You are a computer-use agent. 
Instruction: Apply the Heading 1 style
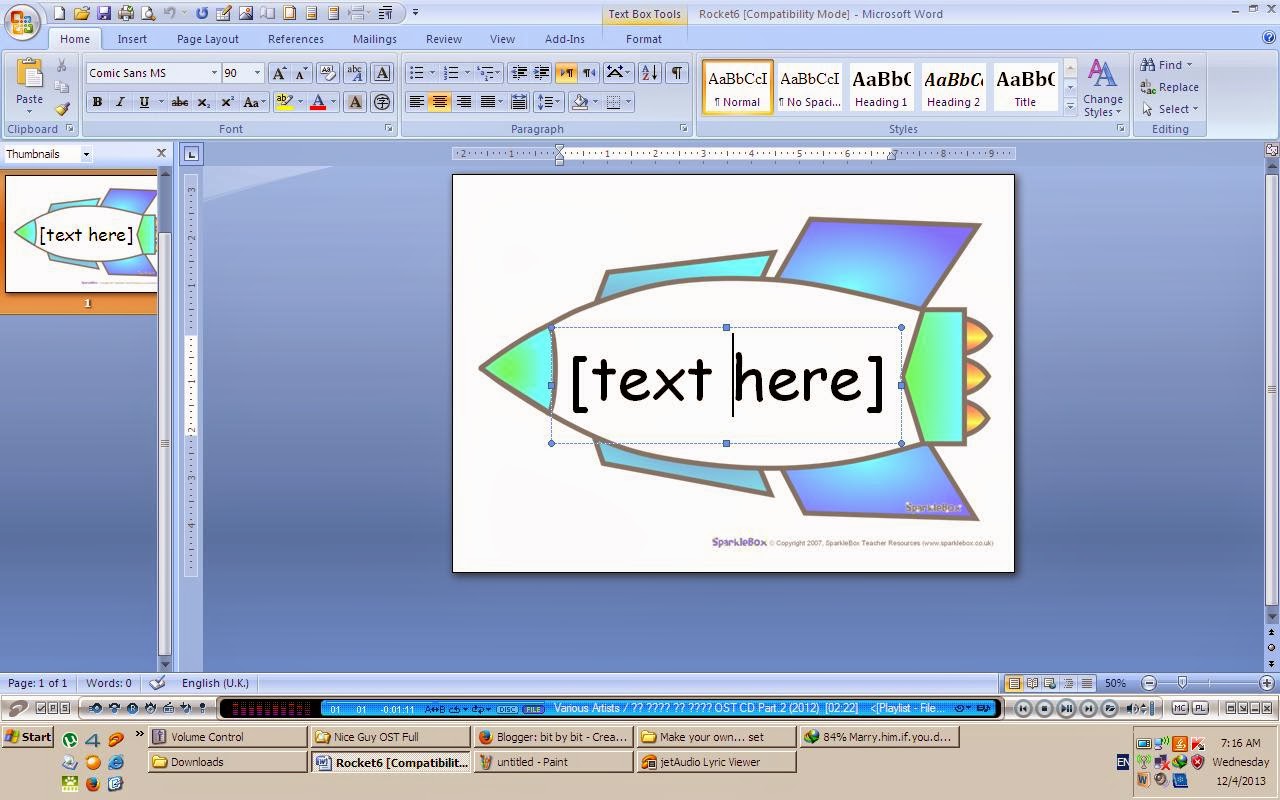point(881,86)
